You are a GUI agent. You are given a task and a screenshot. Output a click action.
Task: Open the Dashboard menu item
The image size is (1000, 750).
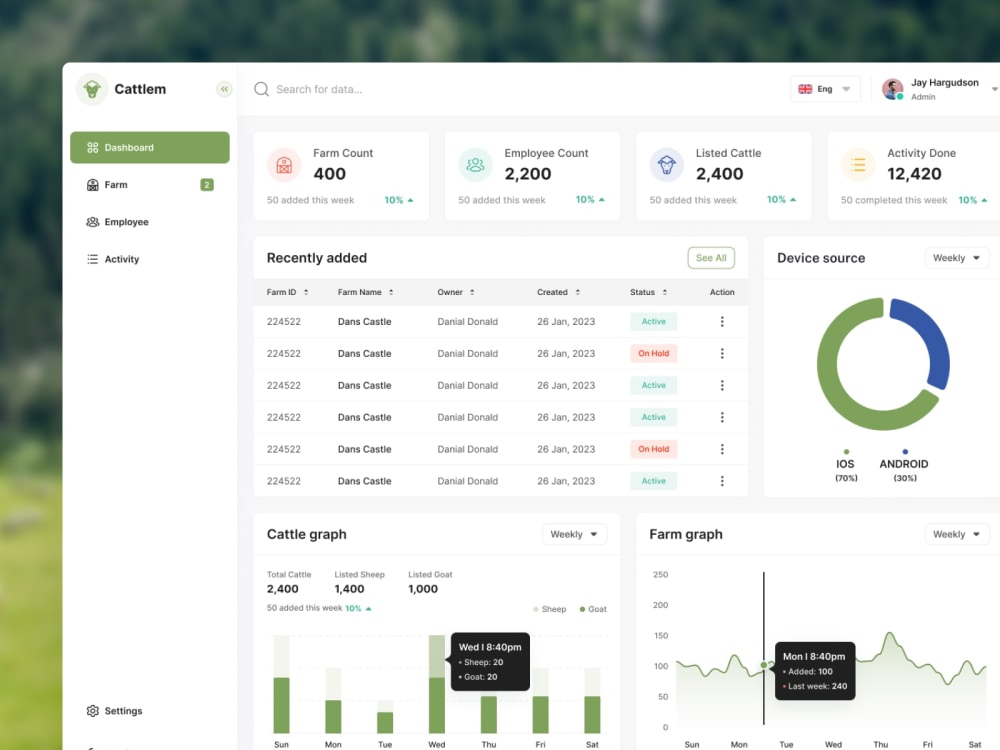coord(150,147)
